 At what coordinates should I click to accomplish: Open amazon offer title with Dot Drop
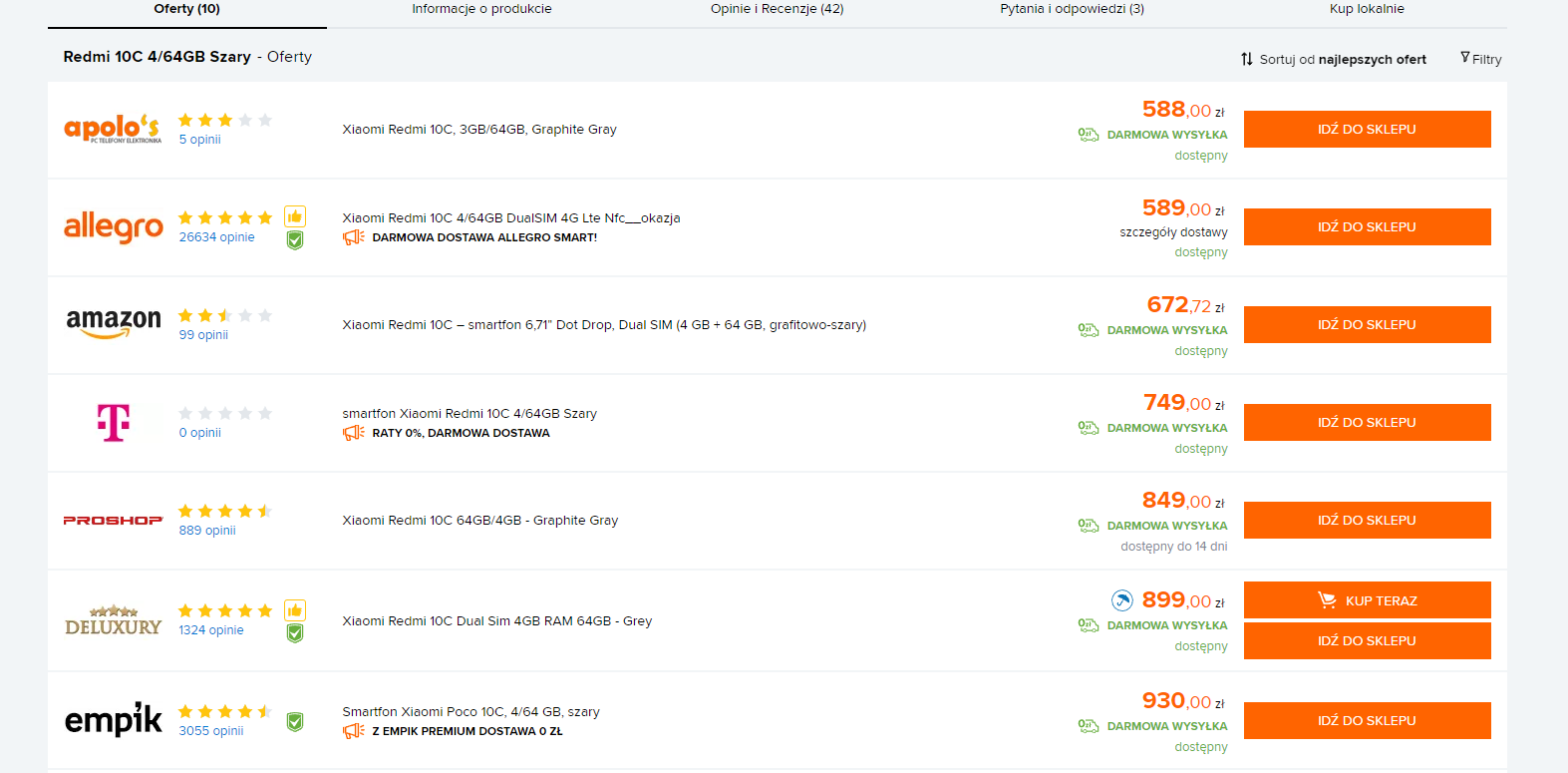tap(604, 325)
